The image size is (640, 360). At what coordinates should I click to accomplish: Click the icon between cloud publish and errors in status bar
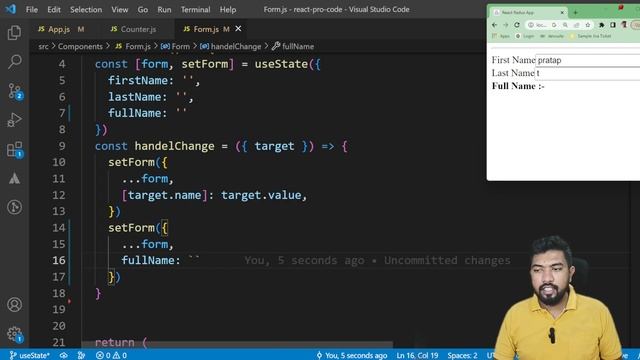point(81,355)
